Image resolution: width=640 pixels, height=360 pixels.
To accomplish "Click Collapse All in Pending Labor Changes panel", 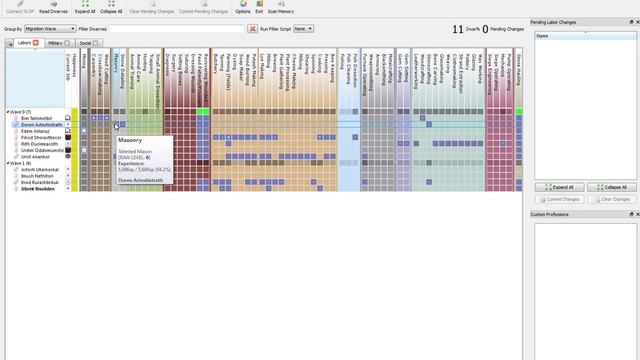I will (611, 187).
